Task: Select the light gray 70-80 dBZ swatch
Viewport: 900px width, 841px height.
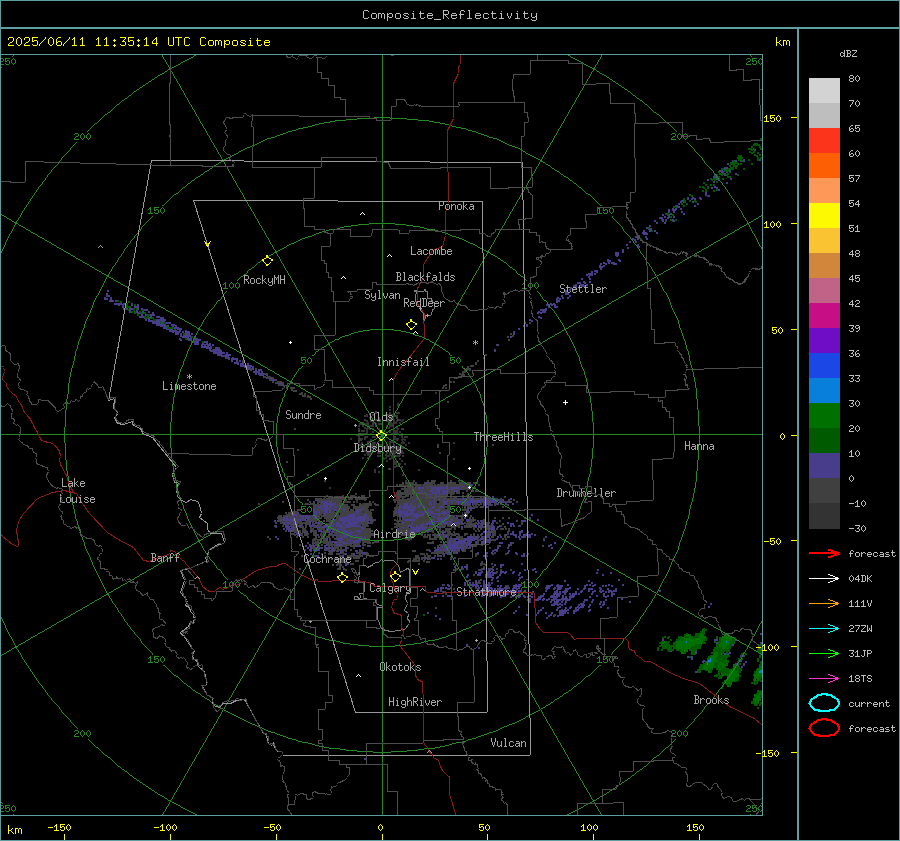Action: [x=824, y=91]
